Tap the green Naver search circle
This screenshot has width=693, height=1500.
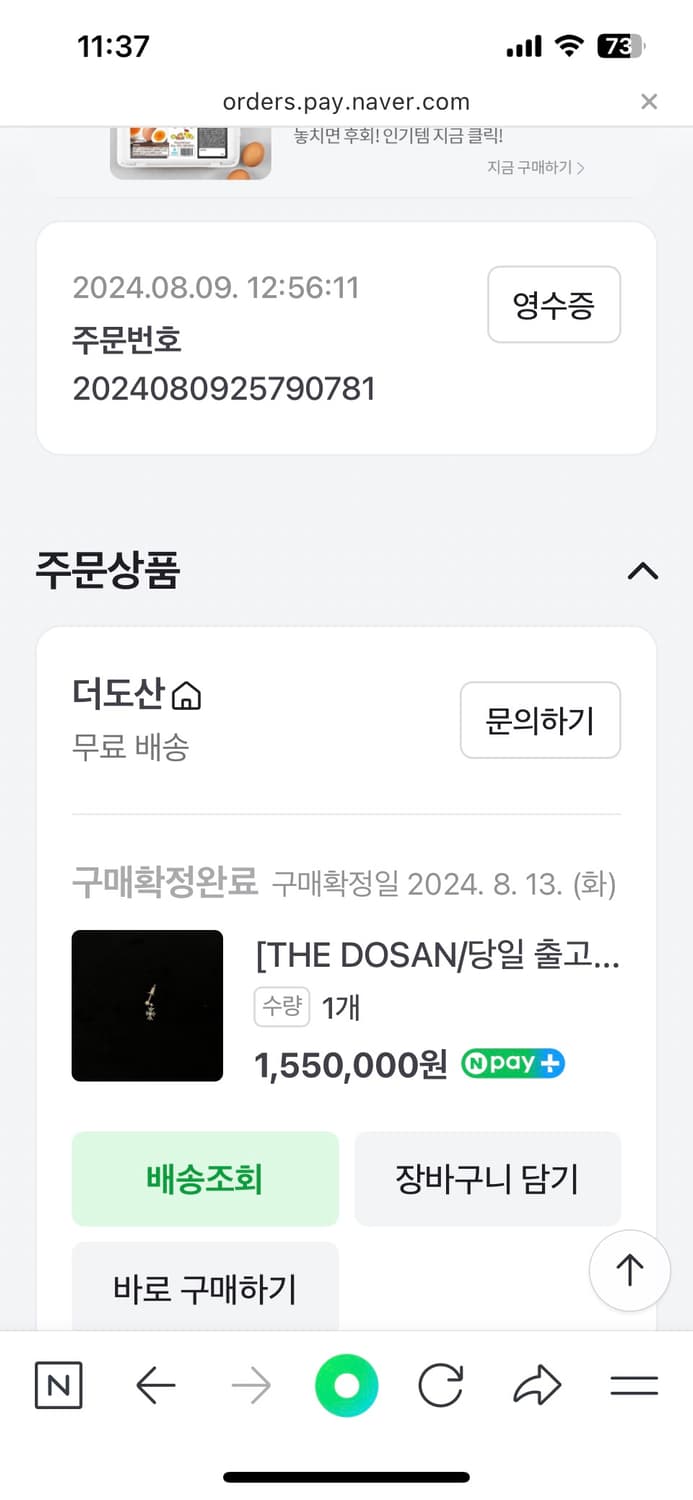tap(346, 1386)
